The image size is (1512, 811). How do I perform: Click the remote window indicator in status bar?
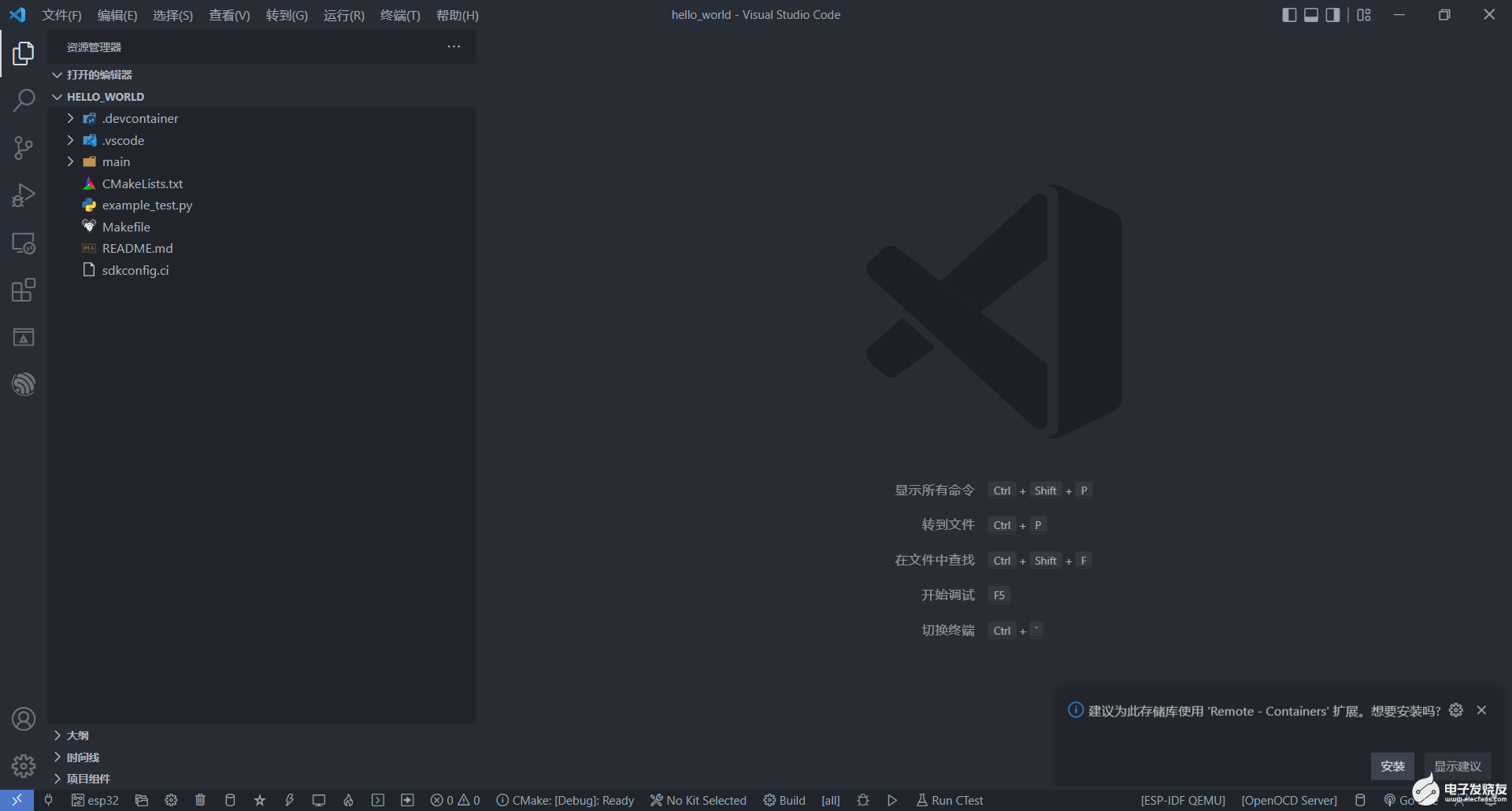pos(17,800)
